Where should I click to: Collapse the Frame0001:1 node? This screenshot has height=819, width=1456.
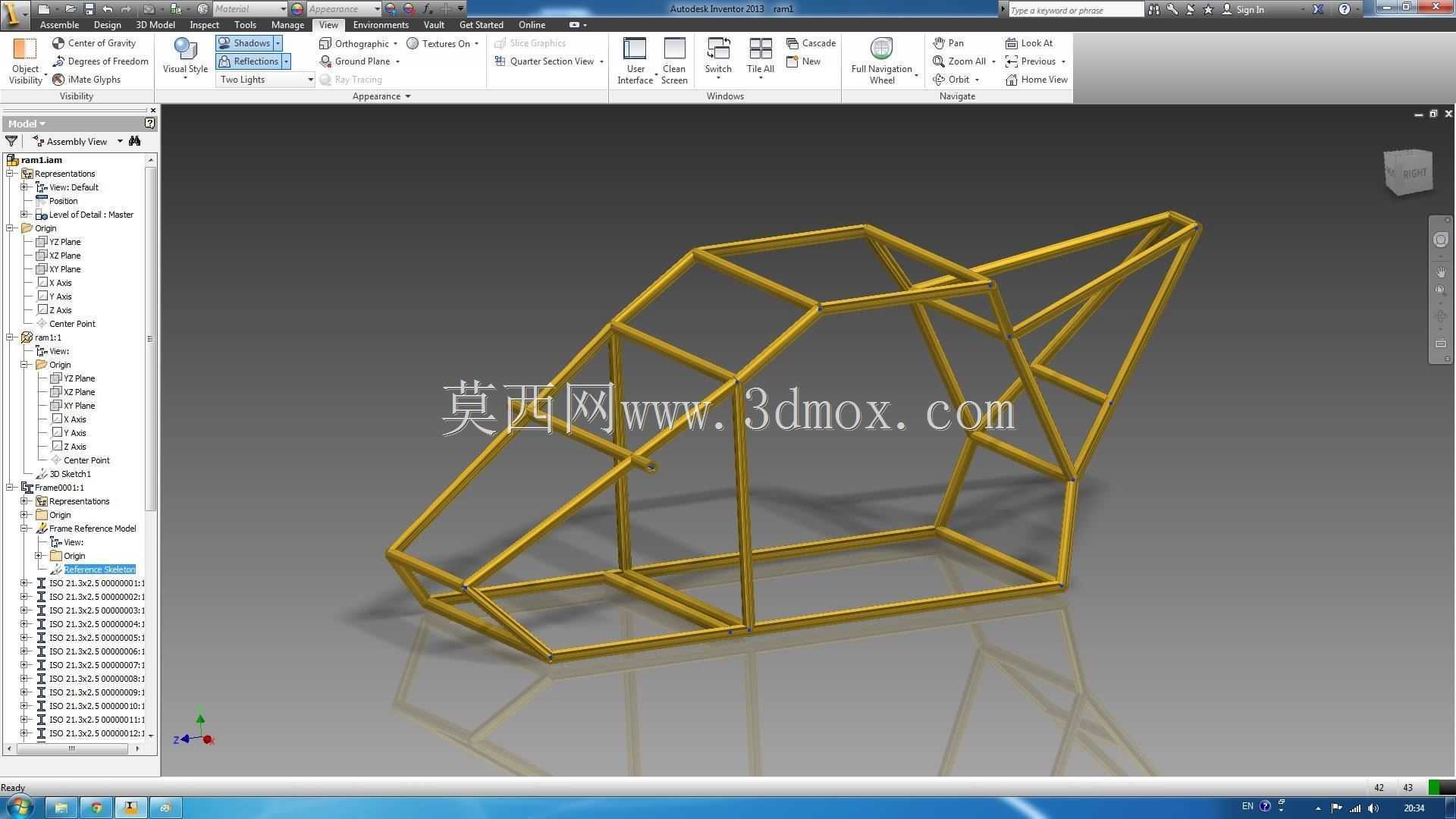point(11,488)
